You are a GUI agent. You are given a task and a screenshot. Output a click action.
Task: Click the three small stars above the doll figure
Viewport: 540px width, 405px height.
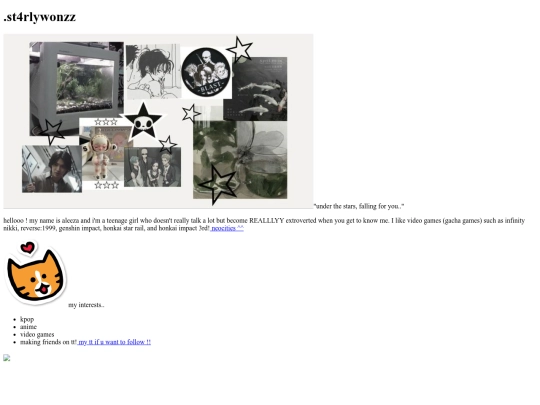click(106, 122)
